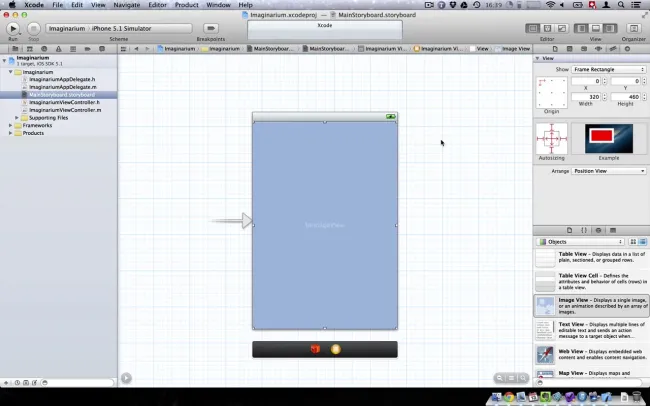This screenshot has width=650, height=406.
Task: Show the File inspector
Action: tap(555, 49)
